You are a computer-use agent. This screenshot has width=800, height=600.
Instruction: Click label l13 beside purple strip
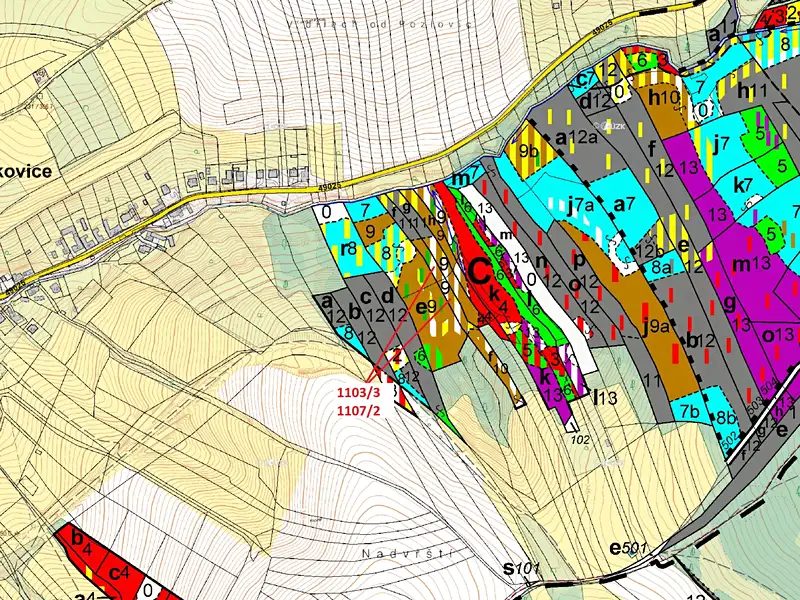point(605,397)
